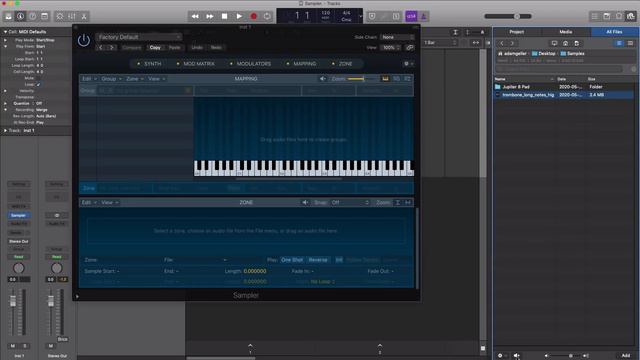Switch to the SYNTH pane
This screenshot has width=640, height=360.
tap(149, 64)
